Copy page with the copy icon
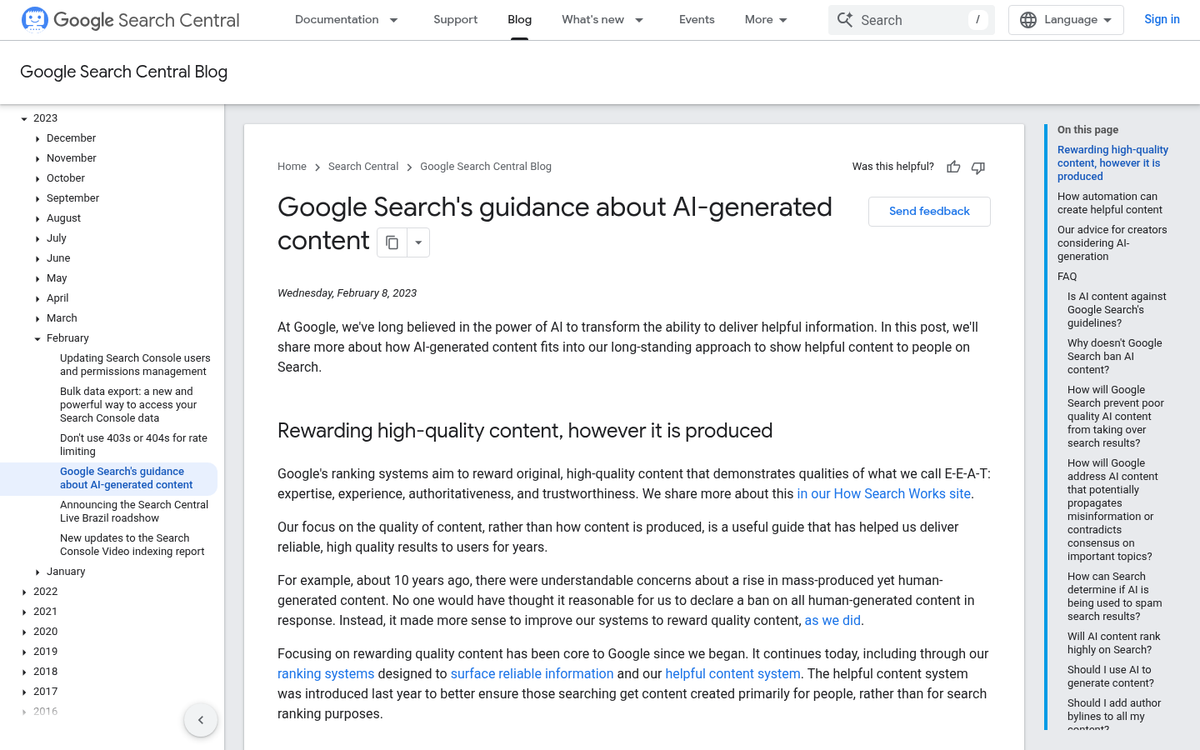The width and height of the screenshot is (1200, 750). [392, 242]
